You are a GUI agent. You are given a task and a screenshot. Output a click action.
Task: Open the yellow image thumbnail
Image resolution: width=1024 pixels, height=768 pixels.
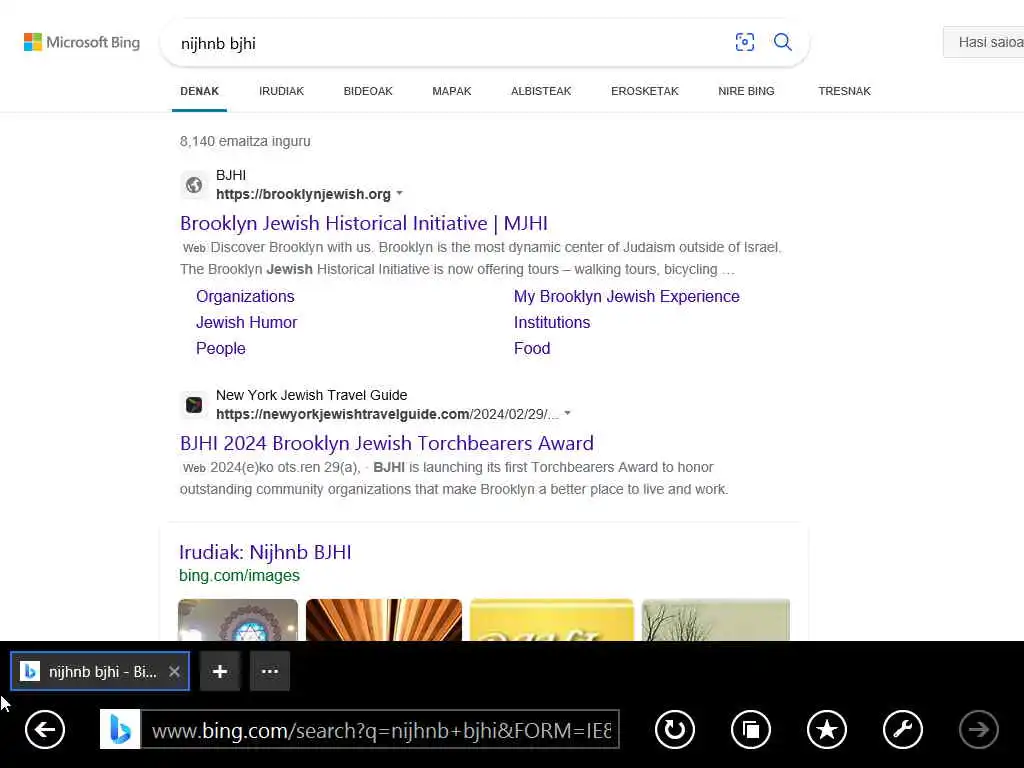pos(552,620)
